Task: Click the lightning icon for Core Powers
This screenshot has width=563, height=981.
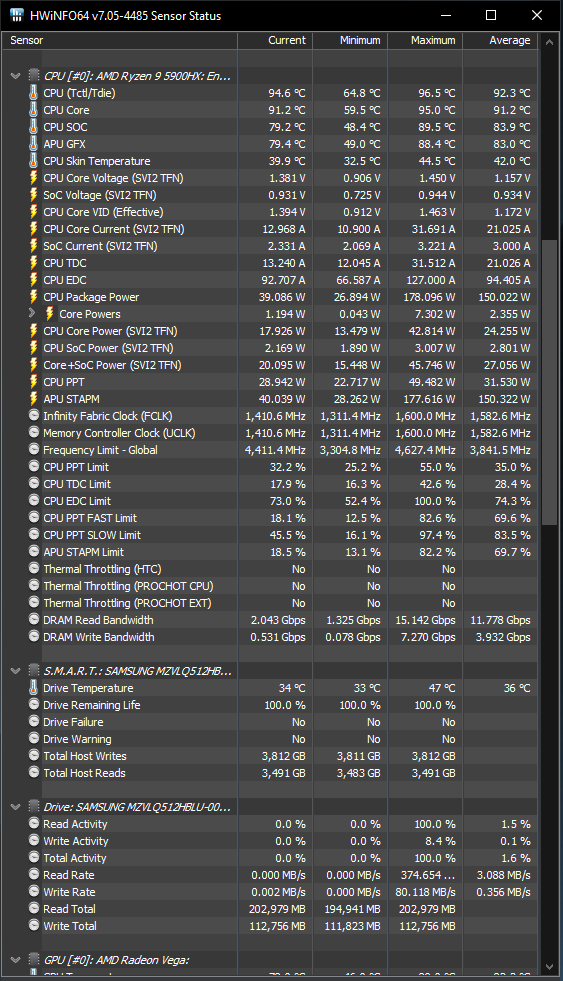Action: [x=49, y=313]
